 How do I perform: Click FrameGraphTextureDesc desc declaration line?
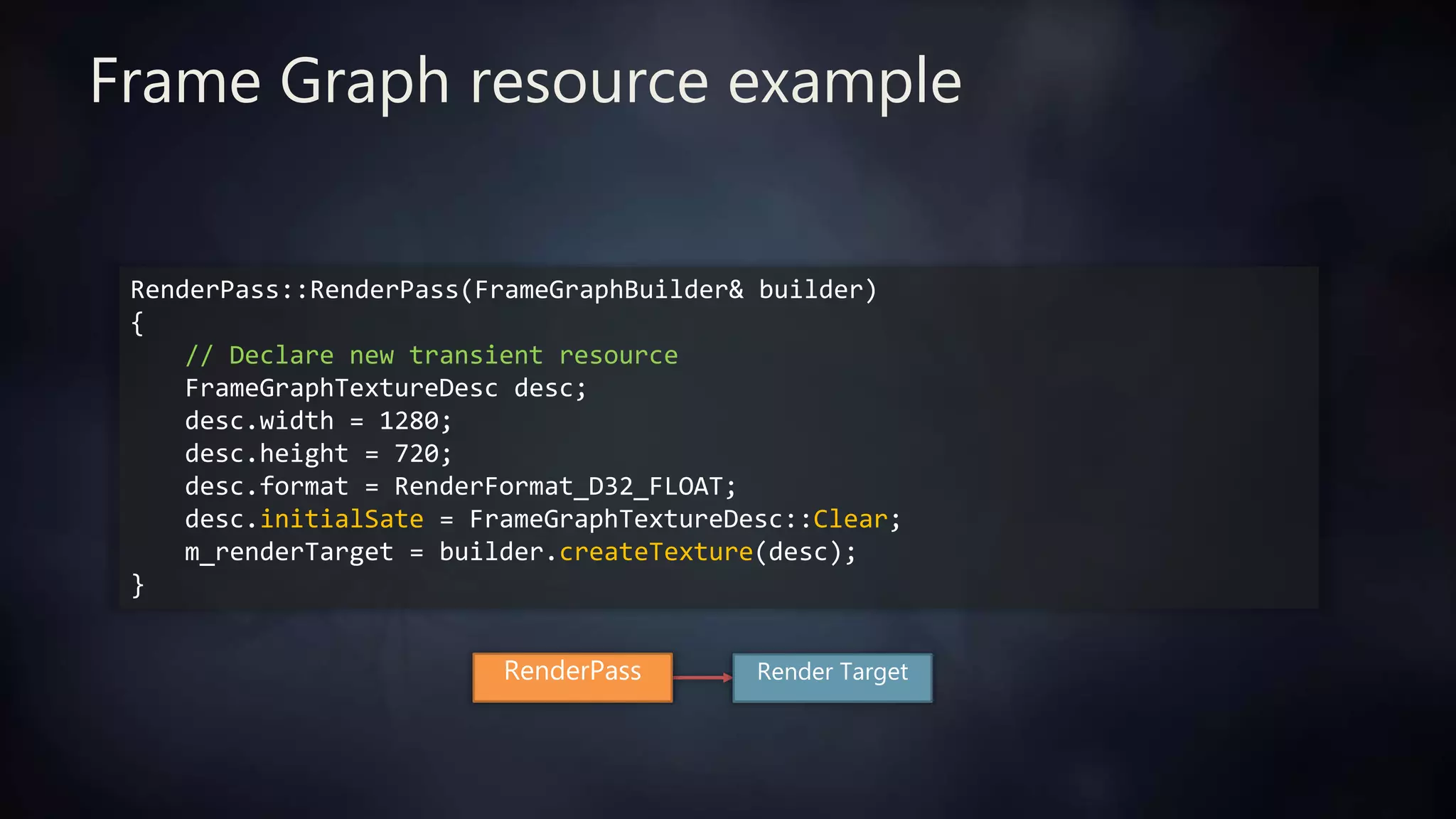[x=385, y=388]
